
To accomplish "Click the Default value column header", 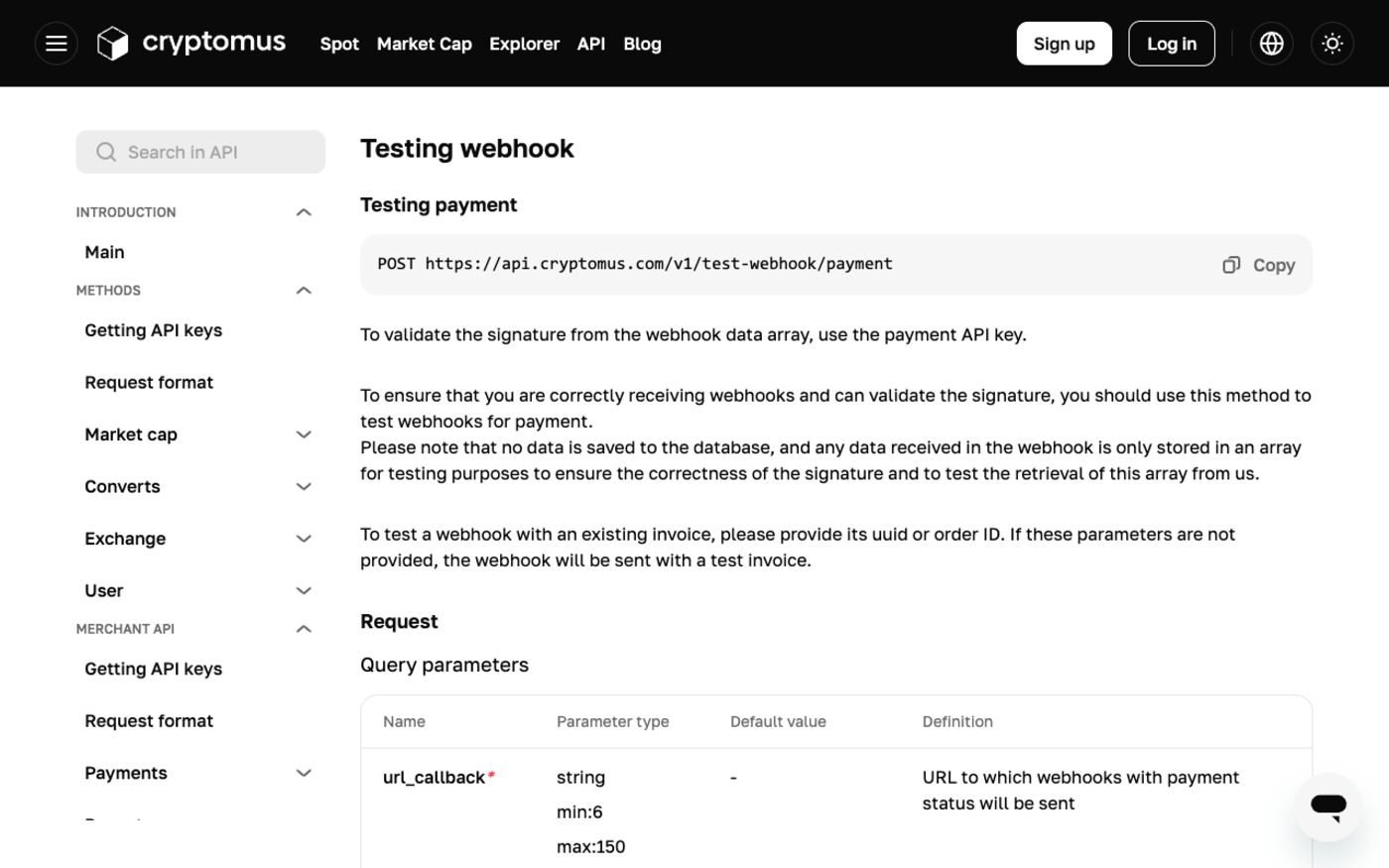I will [778, 722].
